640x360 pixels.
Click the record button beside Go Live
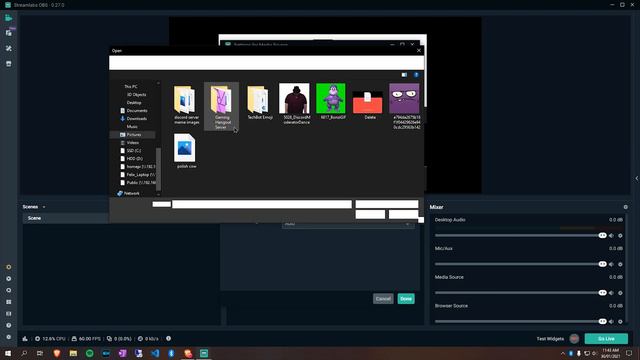click(x=574, y=339)
